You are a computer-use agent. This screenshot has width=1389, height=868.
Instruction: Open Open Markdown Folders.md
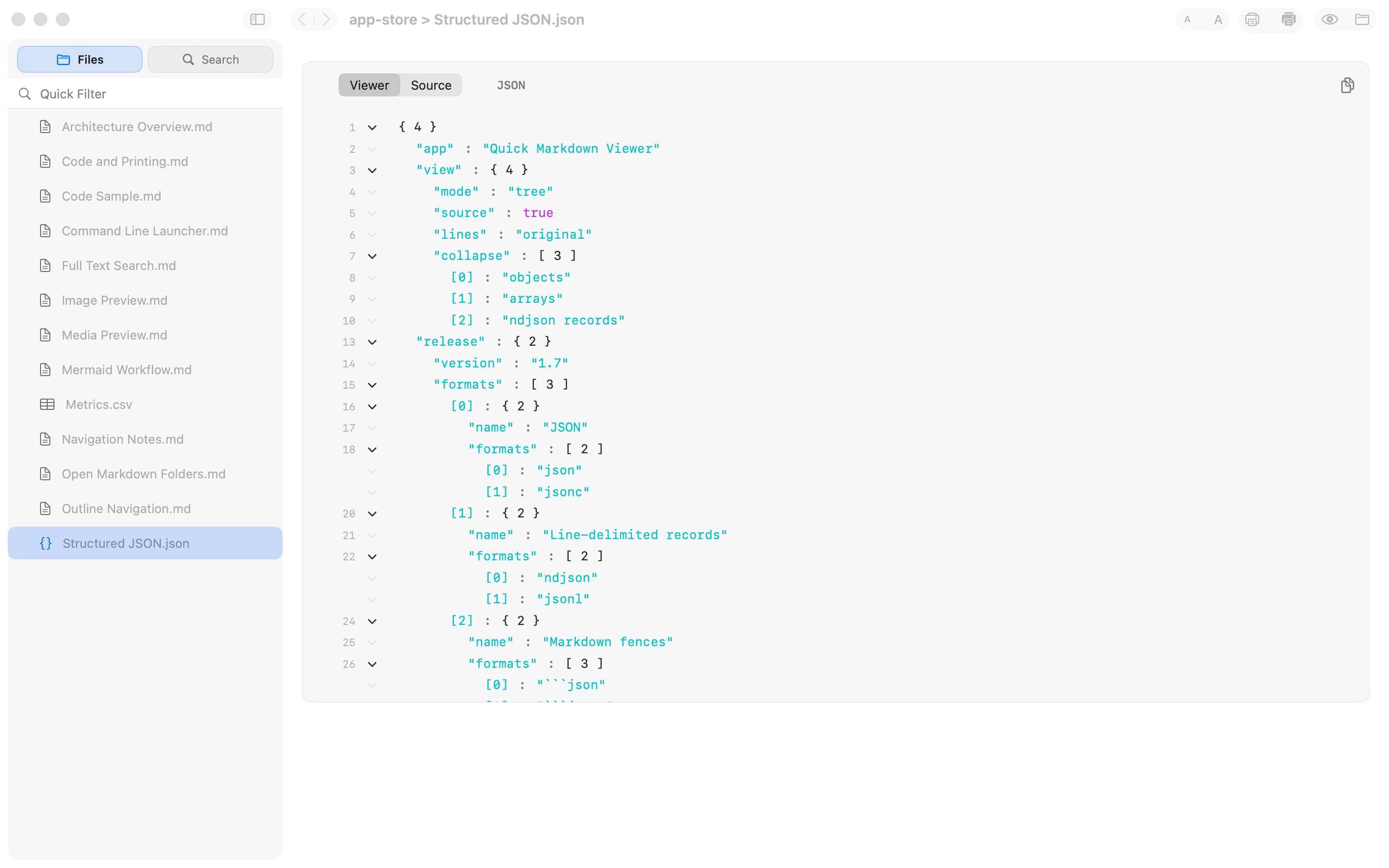tap(145, 474)
